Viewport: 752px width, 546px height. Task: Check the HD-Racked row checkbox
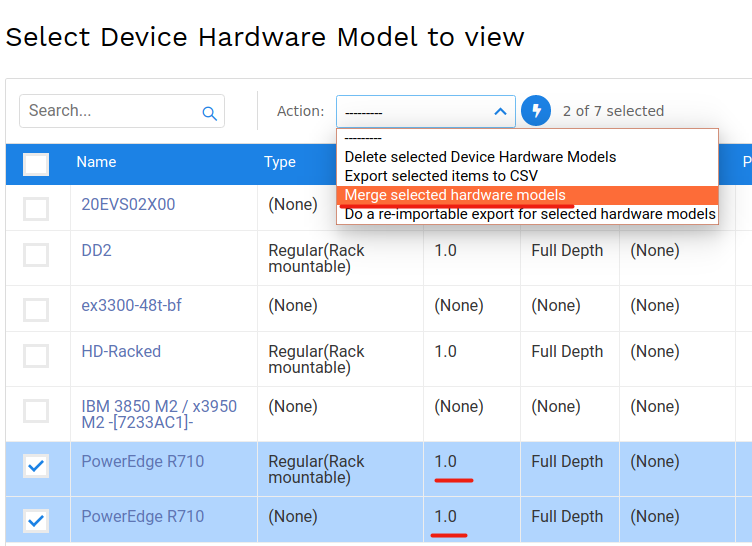(x=36, y=356)
